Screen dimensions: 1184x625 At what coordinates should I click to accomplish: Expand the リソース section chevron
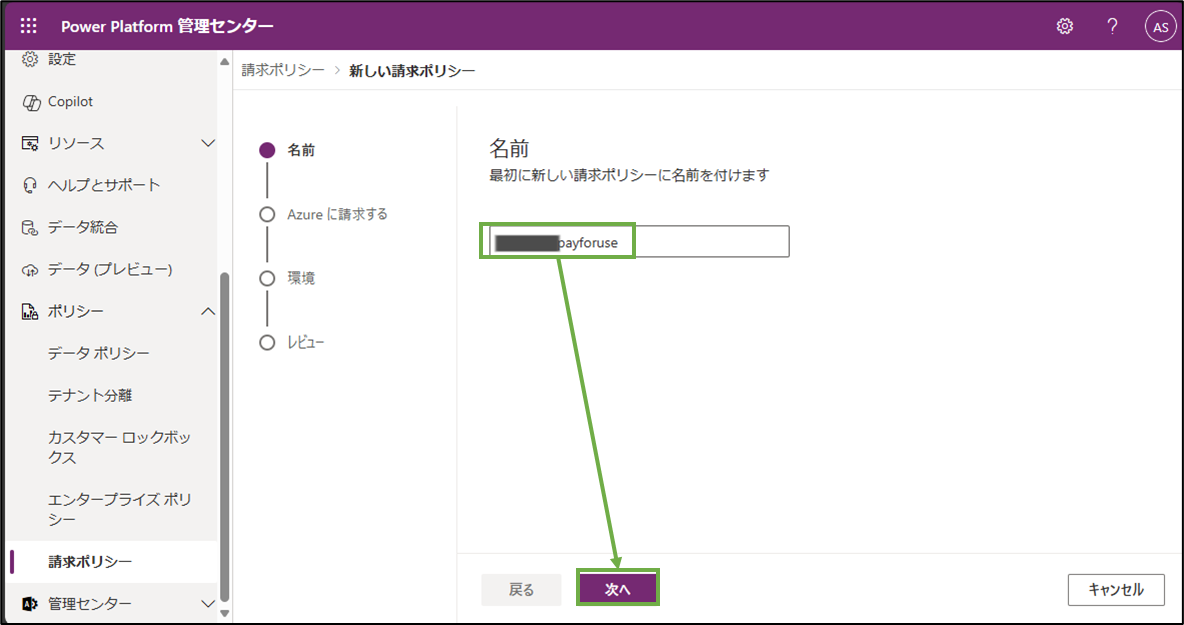point(208,143)
